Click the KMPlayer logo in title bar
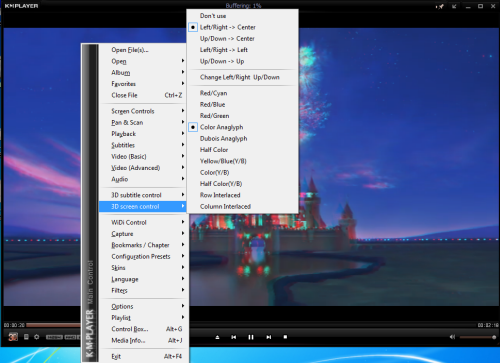The width and height of the screenshot is (500, 363). tap(21, 6)
